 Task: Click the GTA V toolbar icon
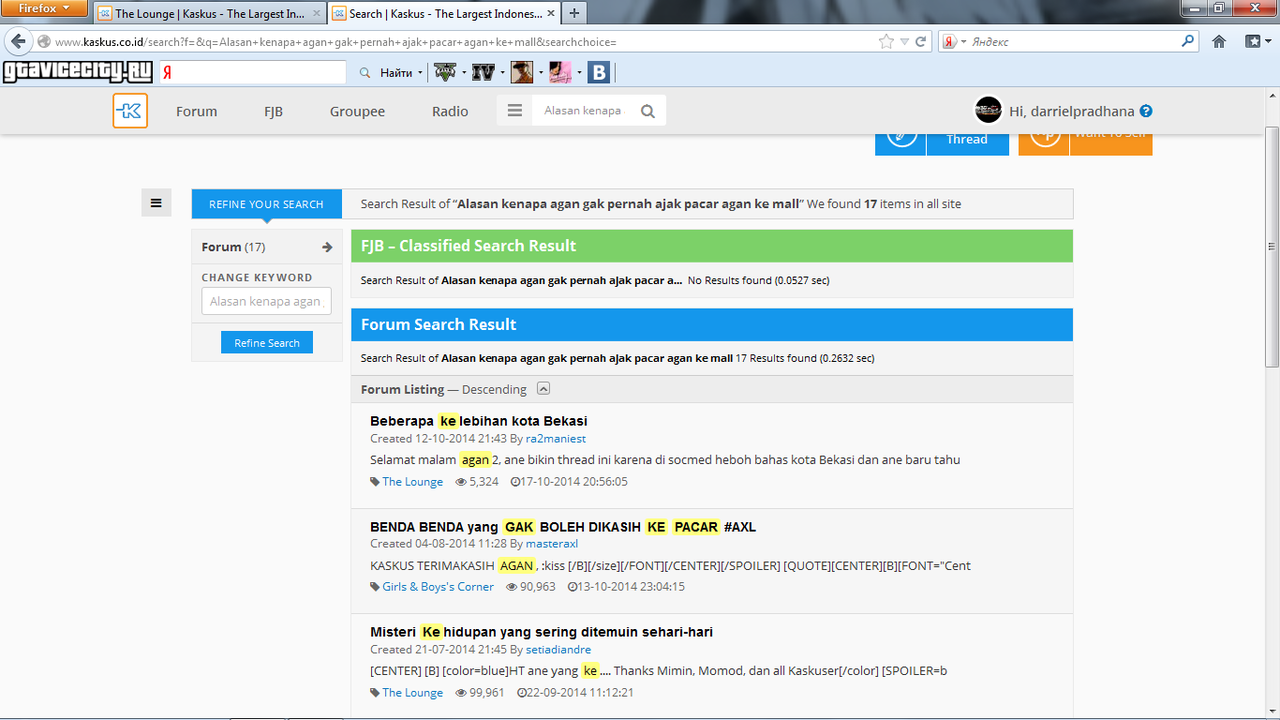[x=445, y=72]
